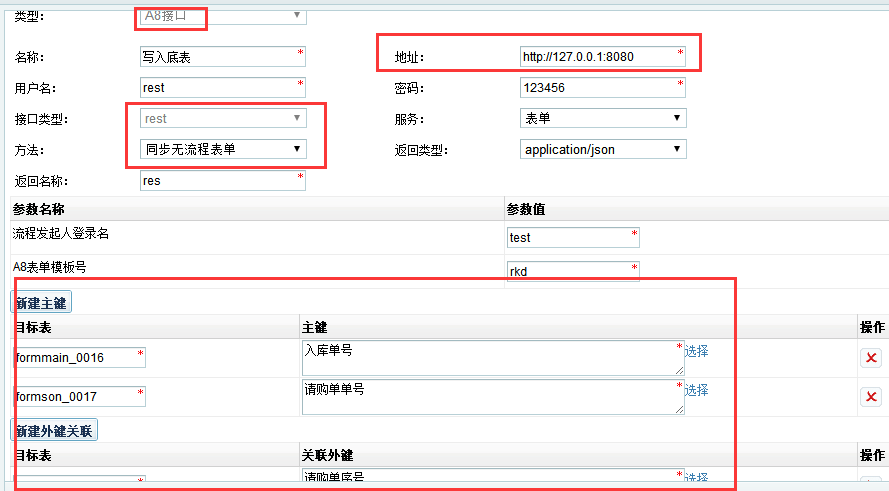
Task: Click 选择 link beside 请购单单号
Action: [x=697, y=390]
